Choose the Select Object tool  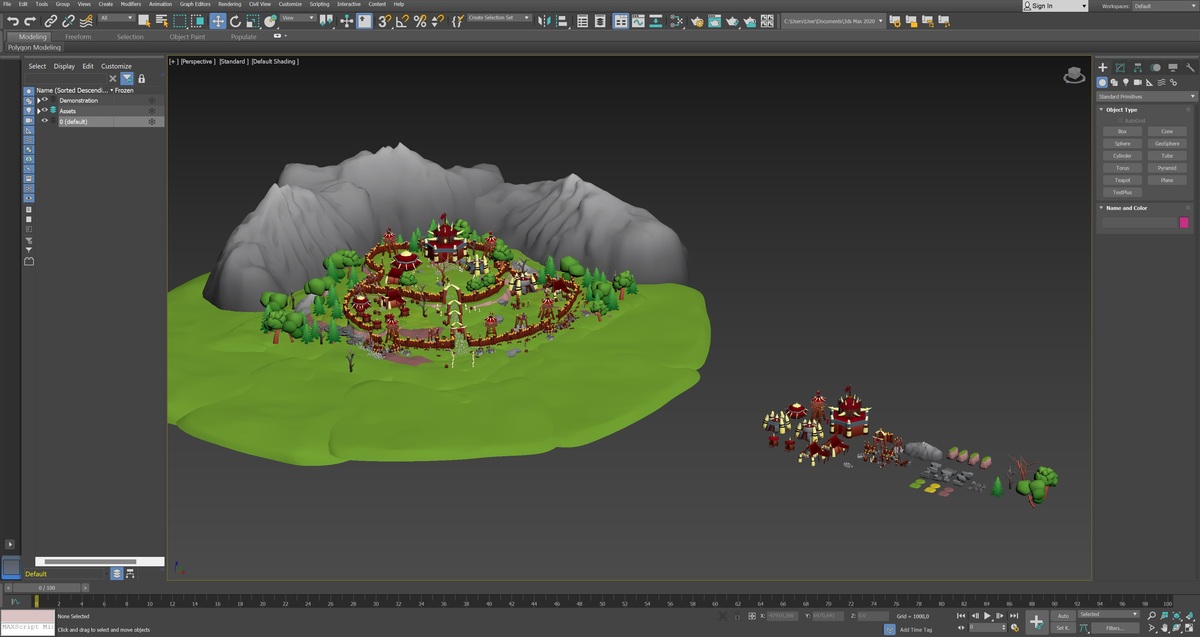tap(144, 20)
